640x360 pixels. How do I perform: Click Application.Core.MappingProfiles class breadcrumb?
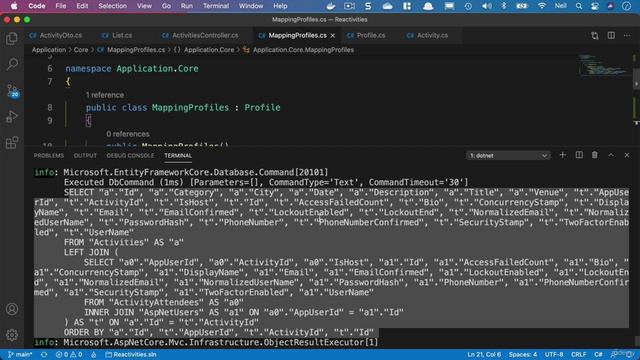click(298, 50)
